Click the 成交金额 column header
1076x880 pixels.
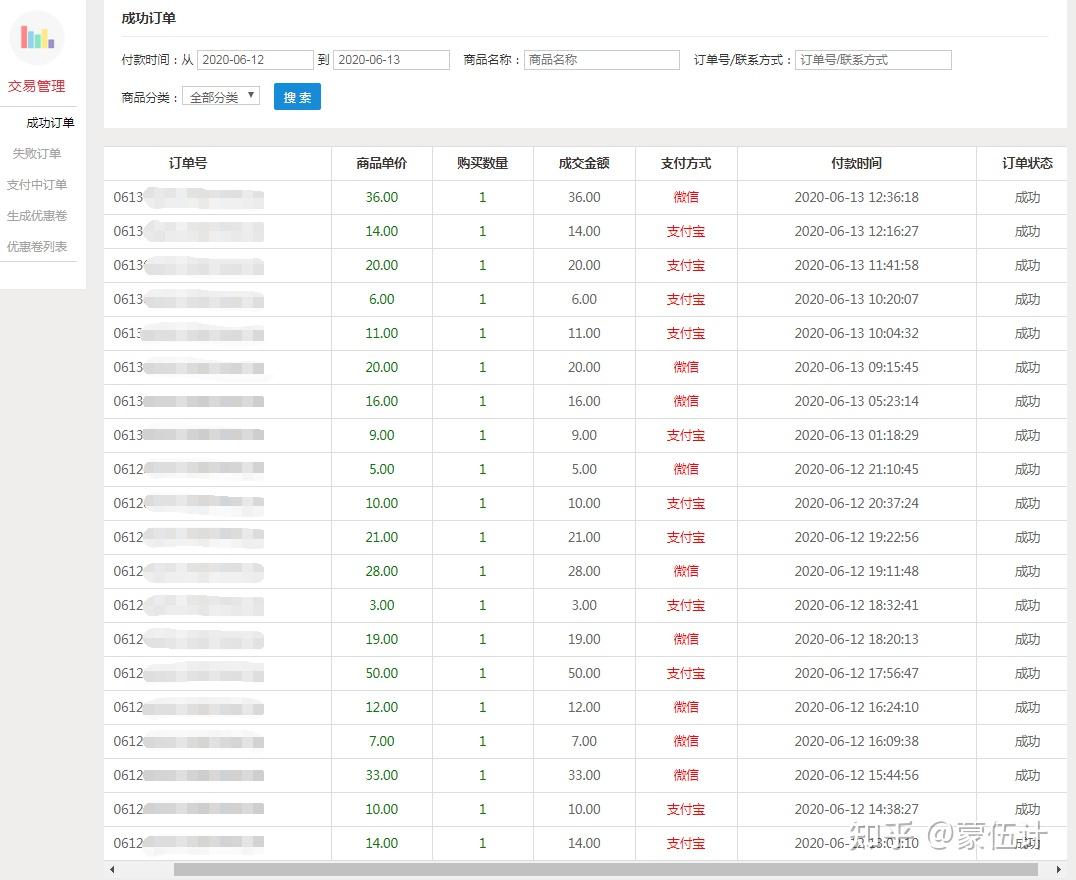pos(584,163)
